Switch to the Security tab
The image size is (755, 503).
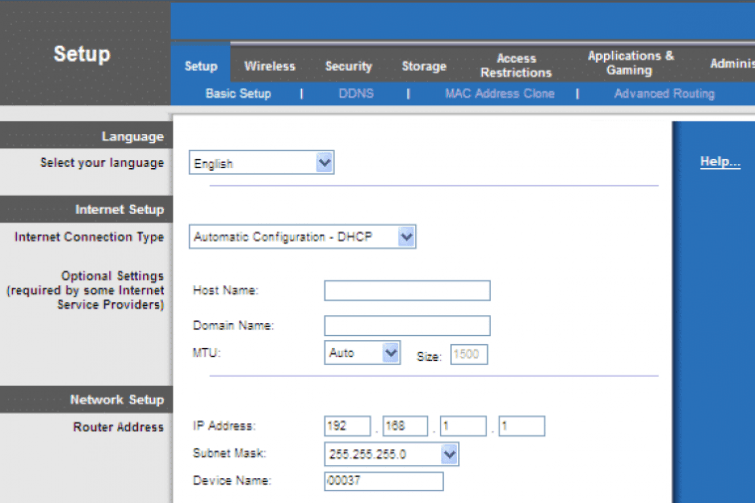tap(348, 66)
